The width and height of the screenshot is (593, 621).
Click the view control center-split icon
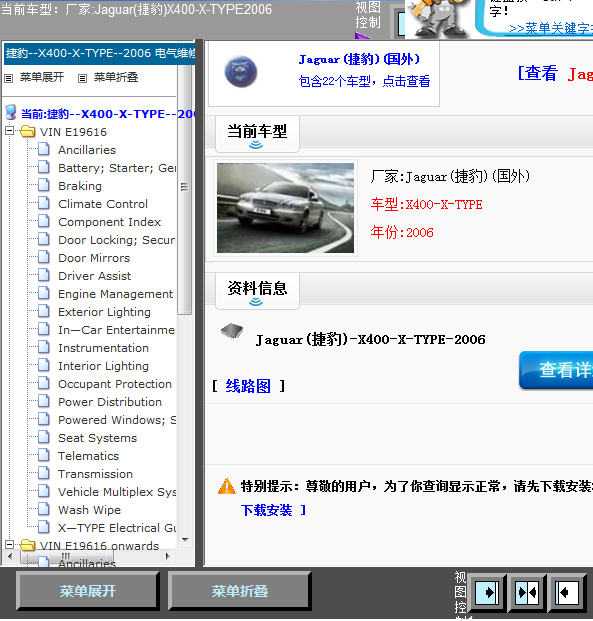click(x=527, y=592)
